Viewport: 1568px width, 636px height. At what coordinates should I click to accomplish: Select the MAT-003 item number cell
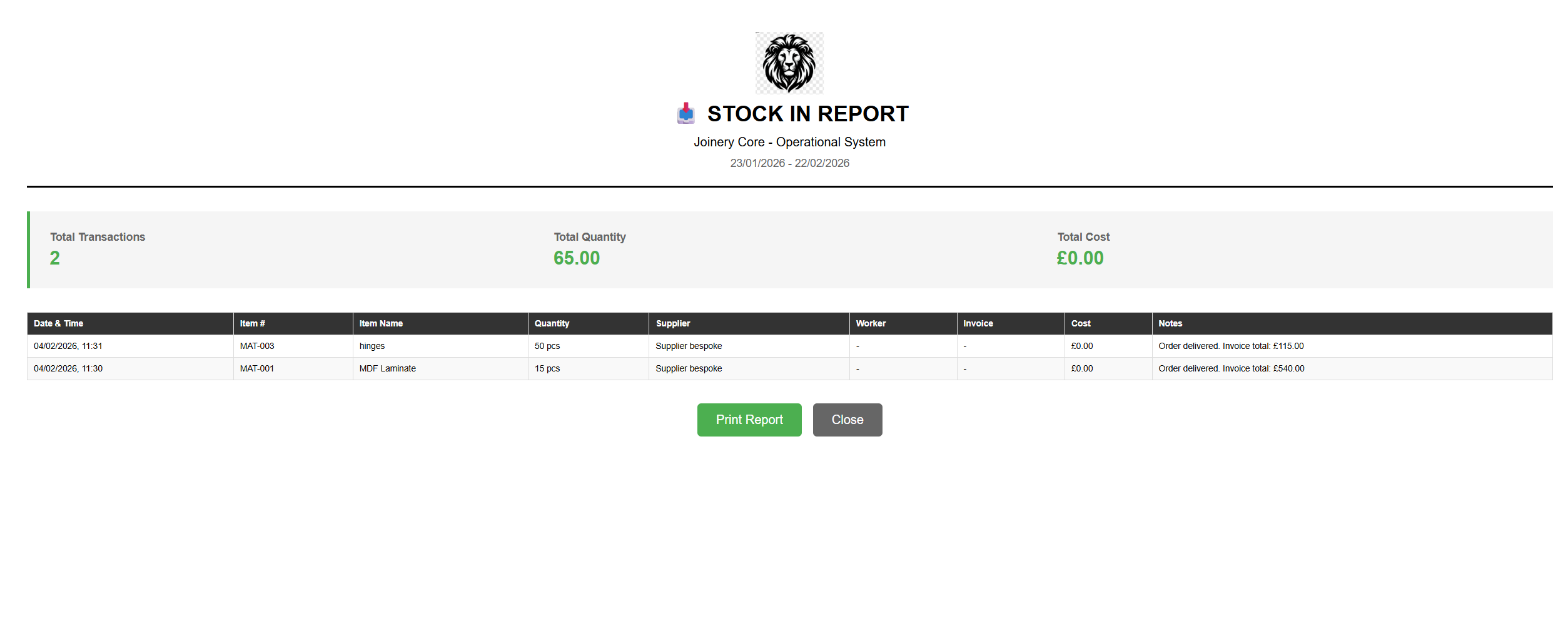[257, 346]
